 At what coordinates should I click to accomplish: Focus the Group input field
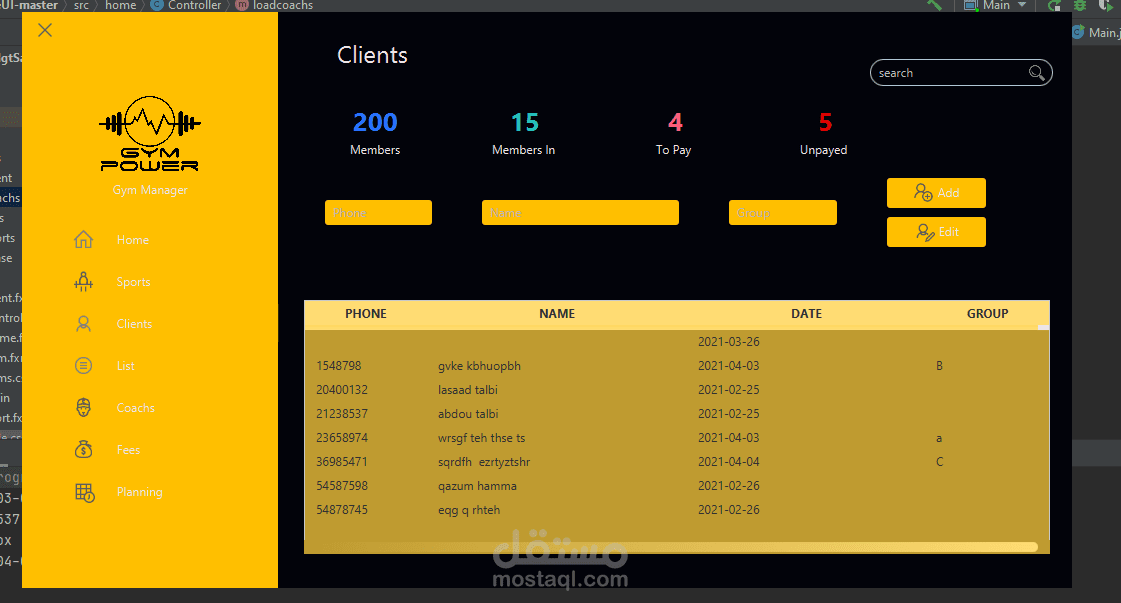point(783,212)
